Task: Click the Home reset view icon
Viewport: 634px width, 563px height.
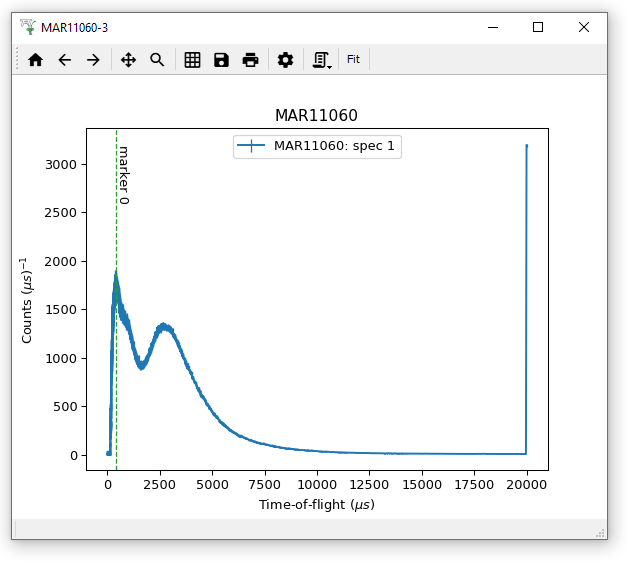Action: pyautogui.click(x=36, y=60)
